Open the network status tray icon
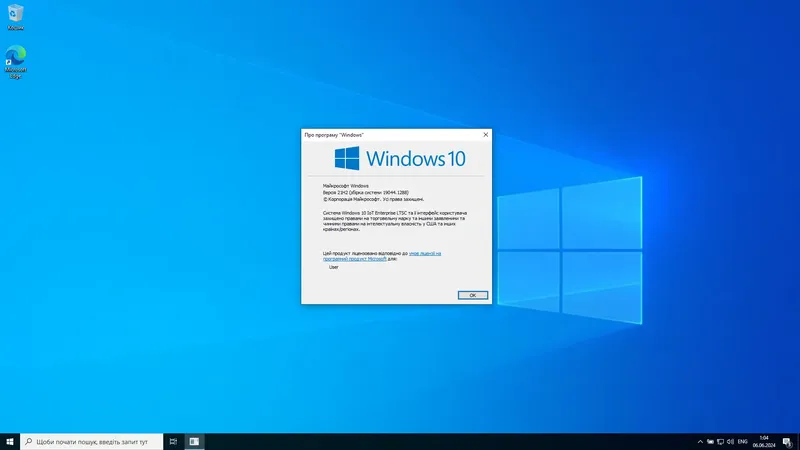This screenshot has width=800, height=450. click(x=720, y=442)
